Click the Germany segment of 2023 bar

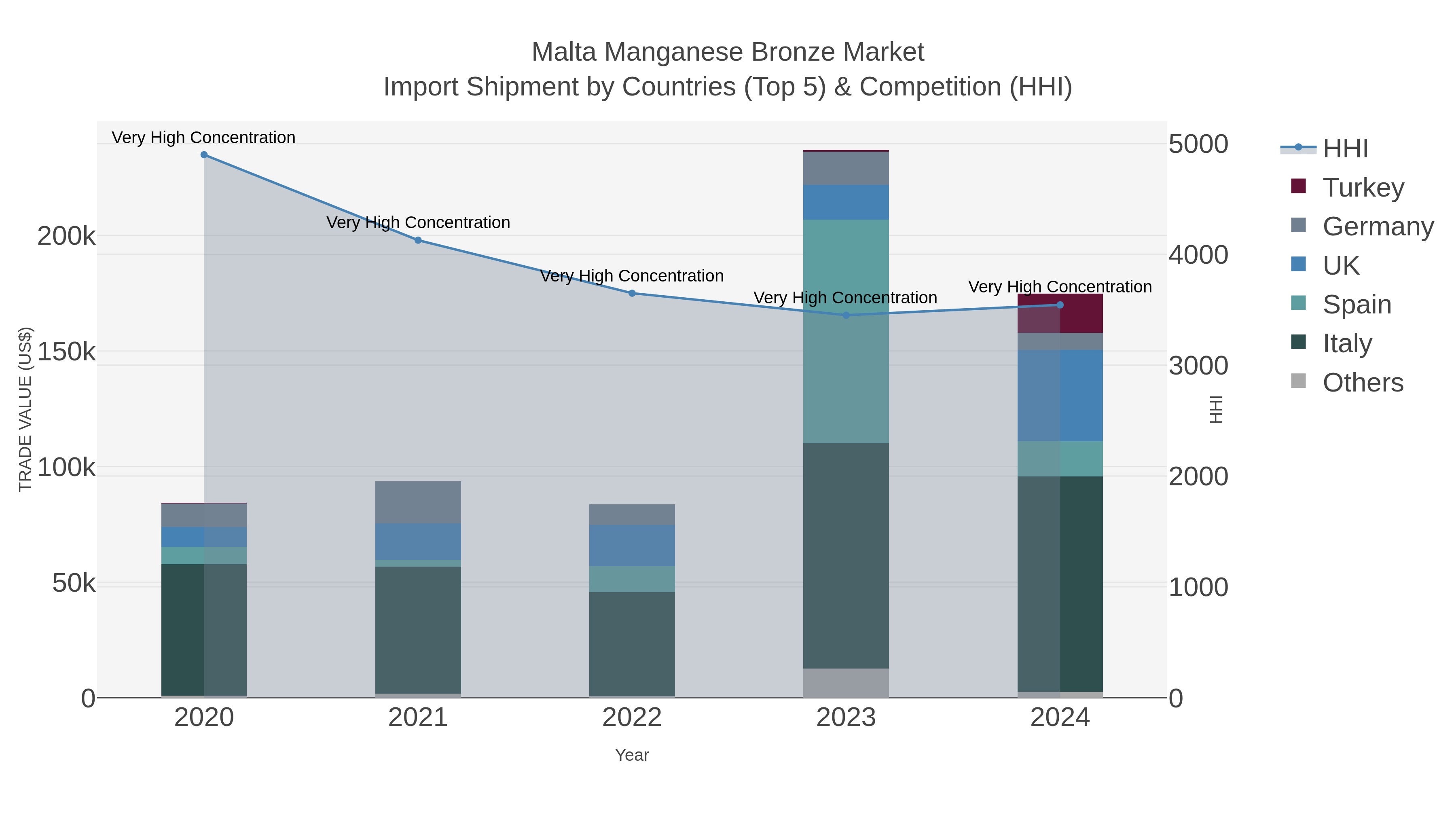click(x=846, y=168)
